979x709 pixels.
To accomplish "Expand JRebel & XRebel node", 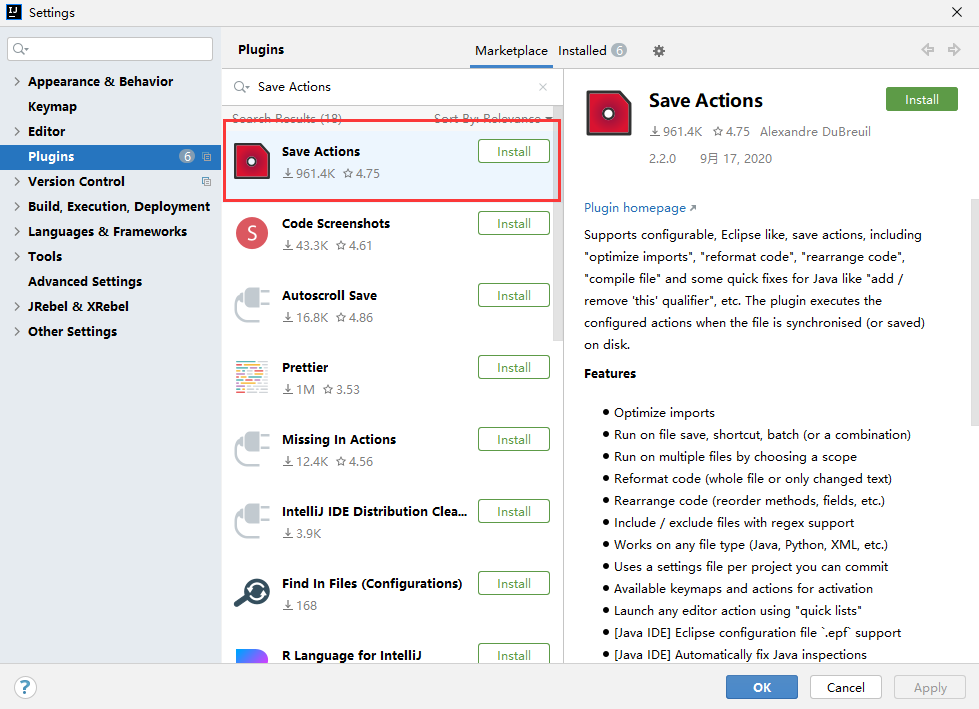I will click(17, 306).
